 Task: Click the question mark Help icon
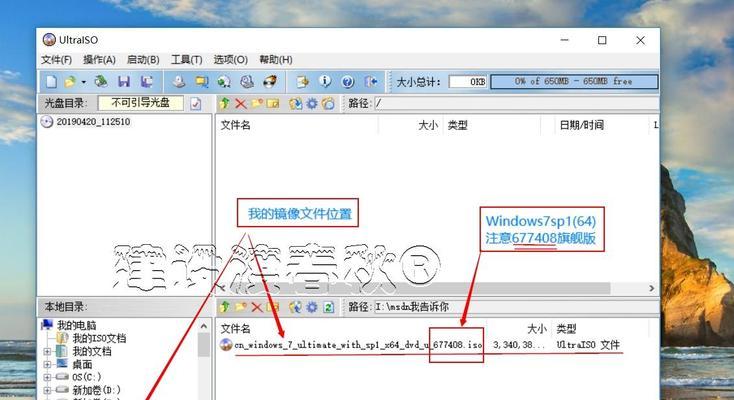pos(347,82)
